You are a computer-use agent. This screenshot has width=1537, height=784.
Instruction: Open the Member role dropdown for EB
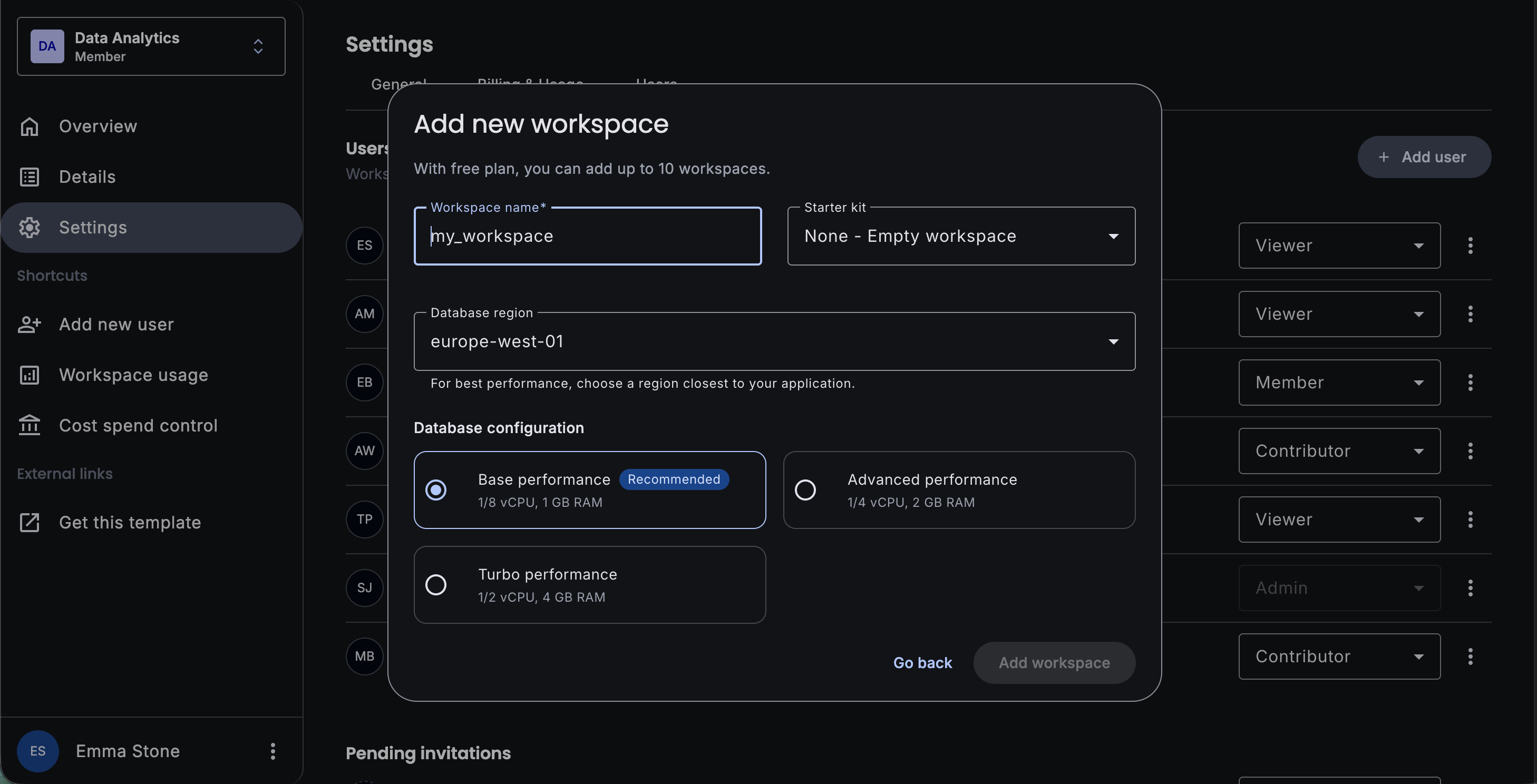1339,383
